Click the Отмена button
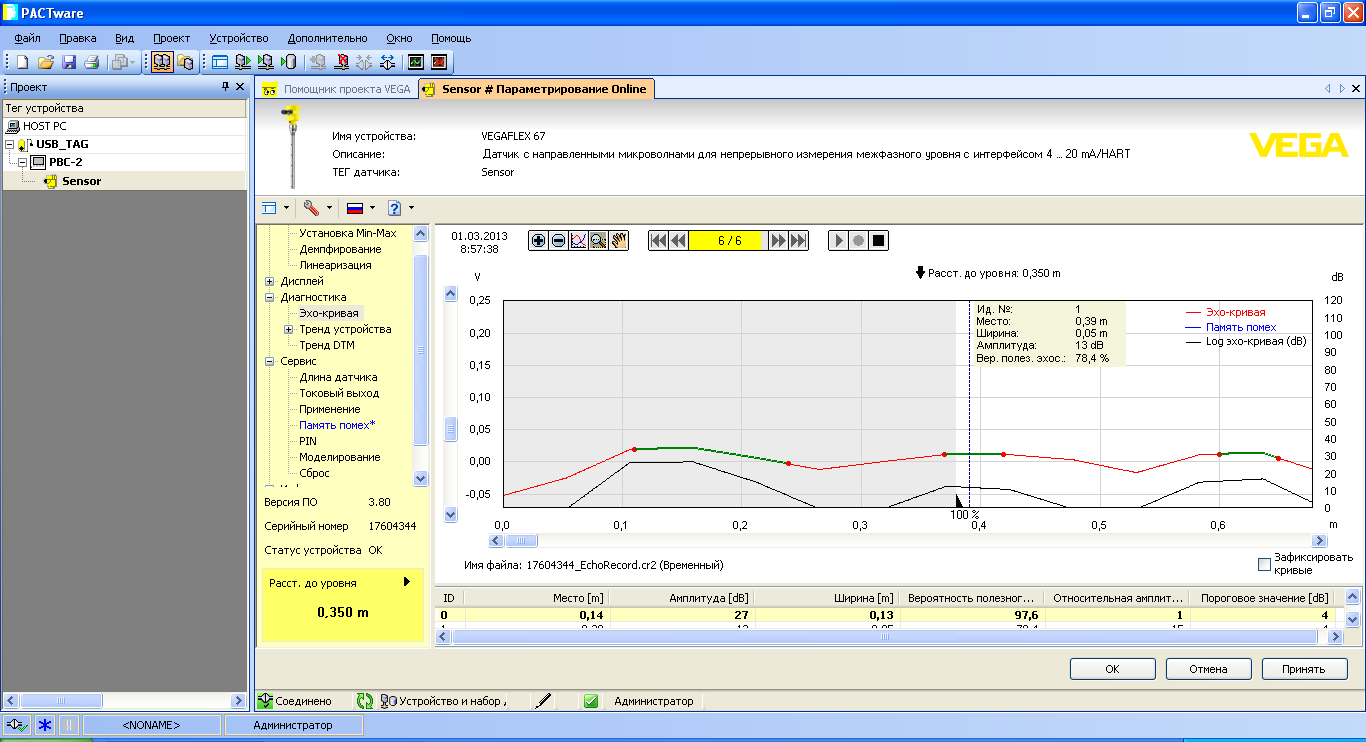This screenshot has width=1366, height=742. pos(1208,669)
